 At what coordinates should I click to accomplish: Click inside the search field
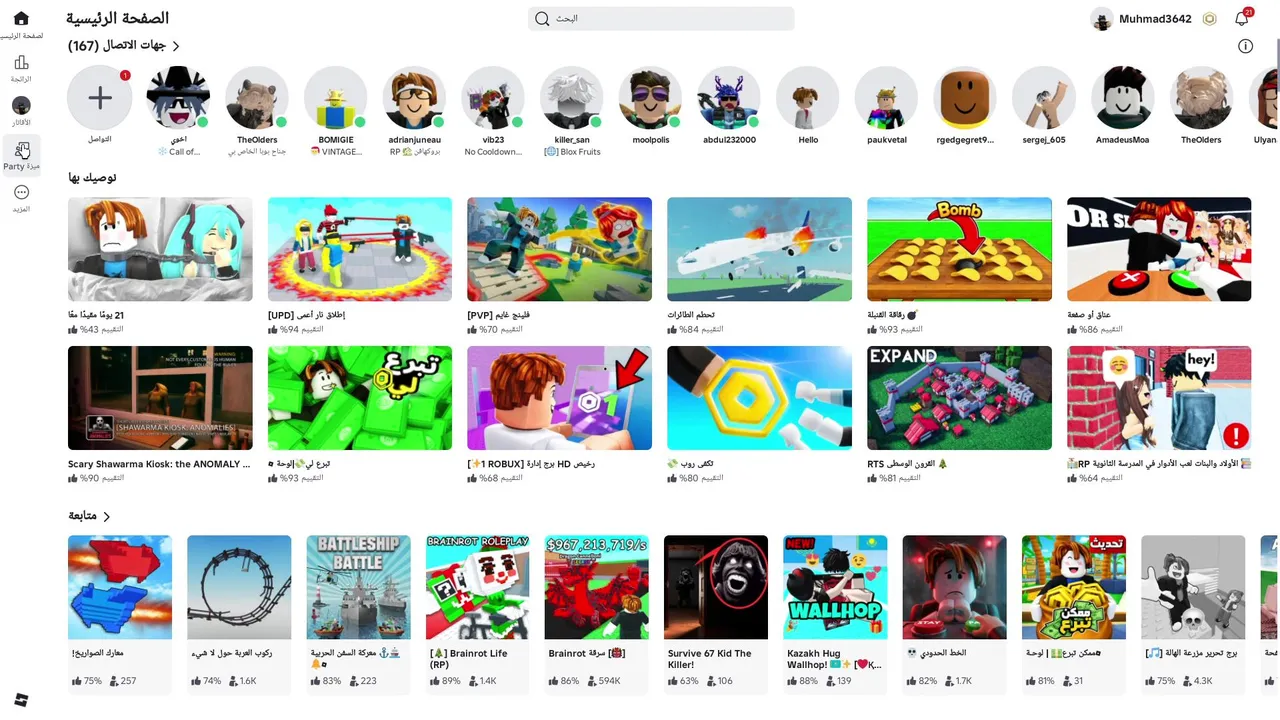tap(661, 19)
